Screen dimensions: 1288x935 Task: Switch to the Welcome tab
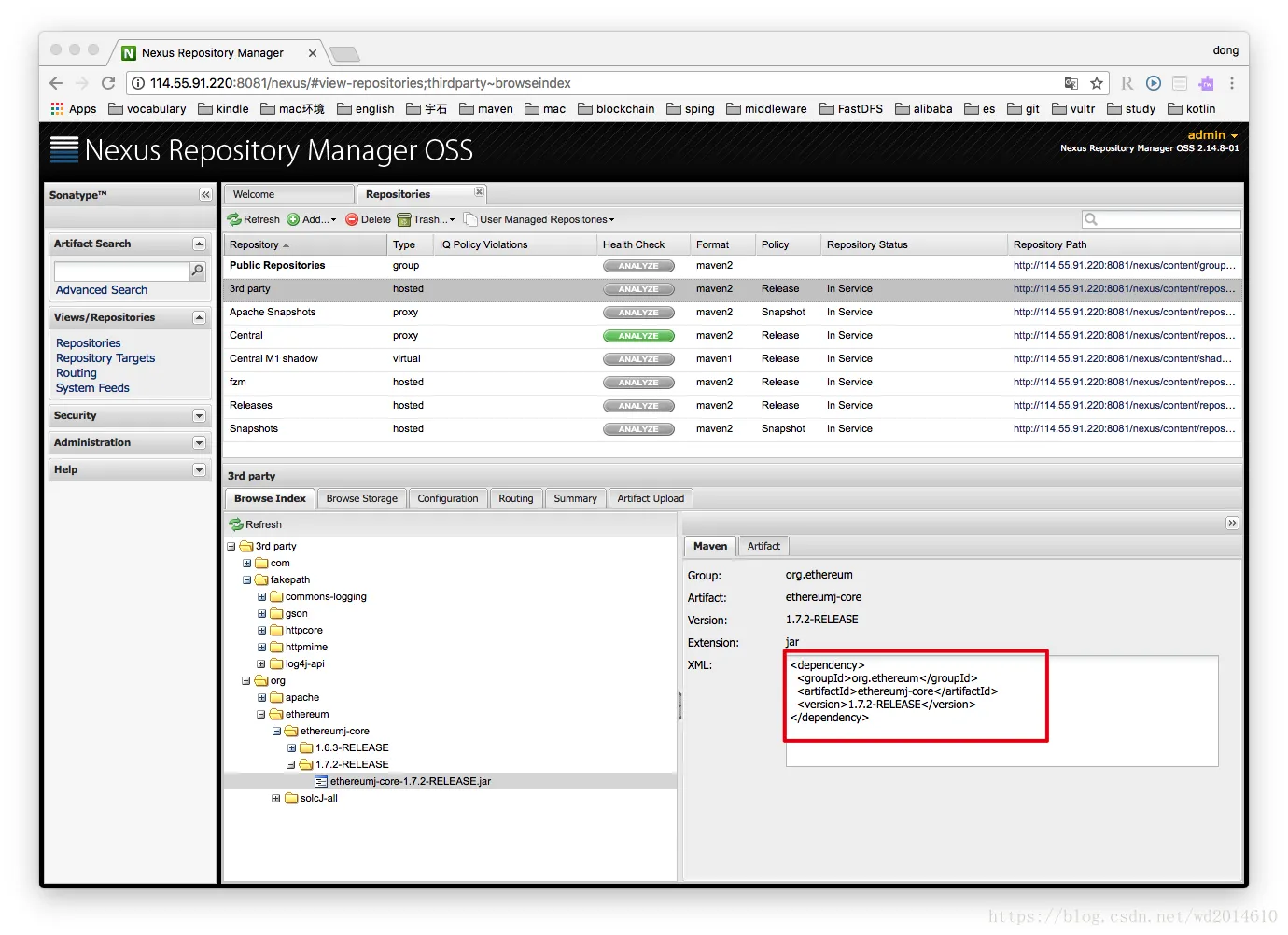(x=288, y=194)
